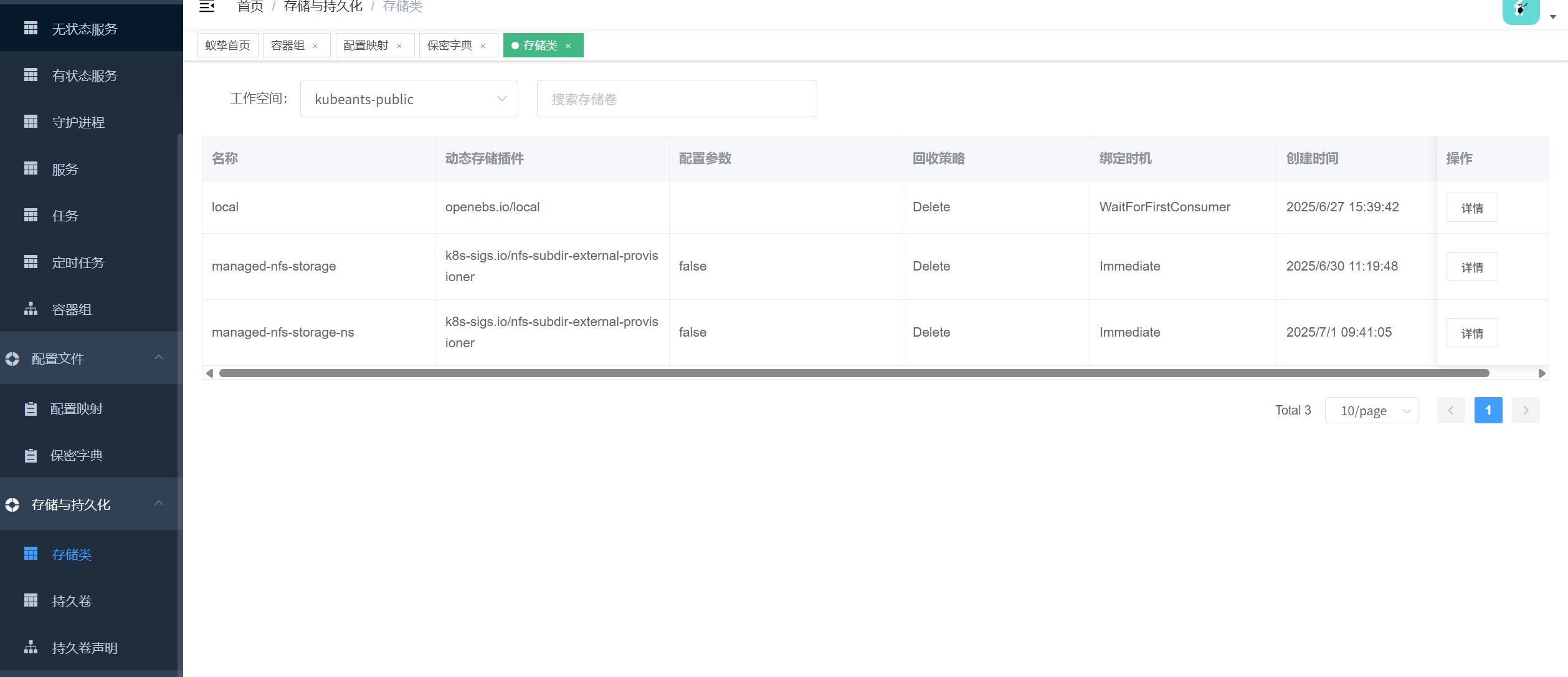Click the stateless service grid icon
The image size is (1568, 677).
point(31,29)
